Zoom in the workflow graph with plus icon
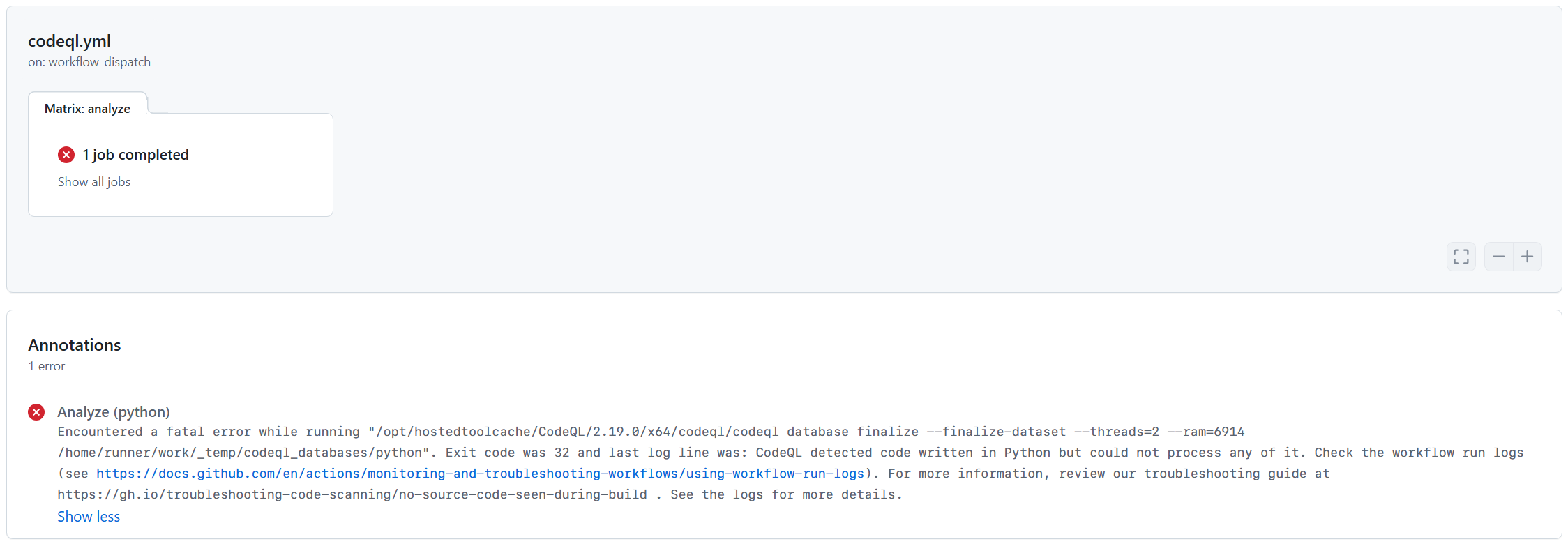Image resolution: width=1568 pixels, height=553 pixels. [1528, 257]
